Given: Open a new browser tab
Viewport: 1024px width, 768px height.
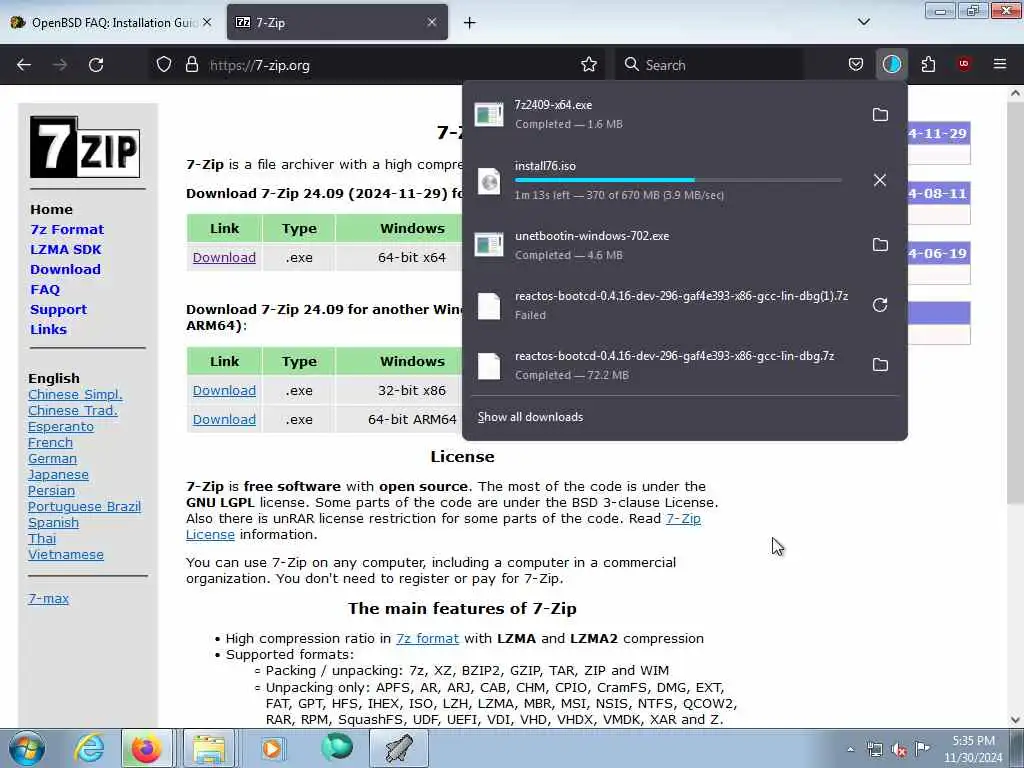Looking at the screenshot, I should click(470, 22).
